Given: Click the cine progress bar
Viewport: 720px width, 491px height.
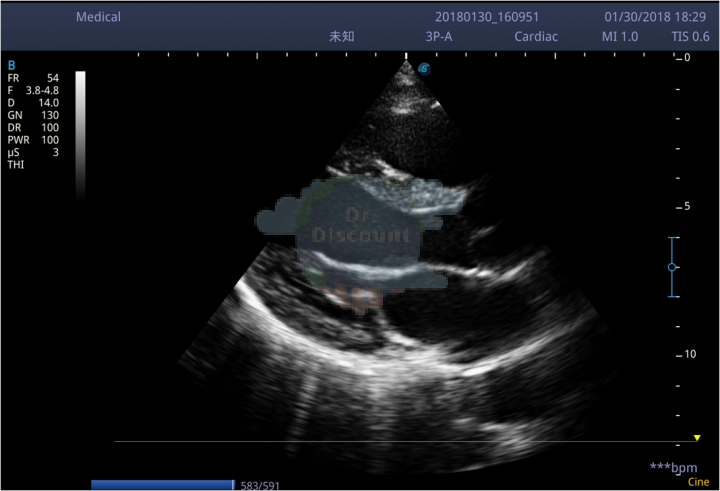Looking at the screenshot, I should (x=163, y=485).
